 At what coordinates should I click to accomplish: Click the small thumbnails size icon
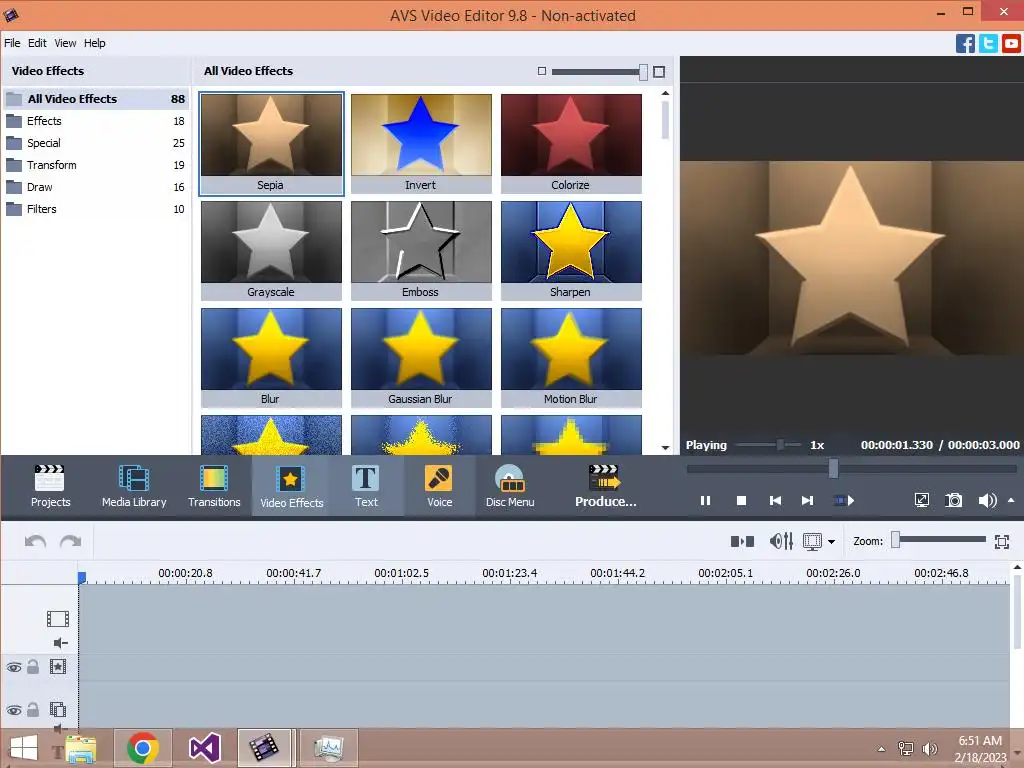point(541,71)
